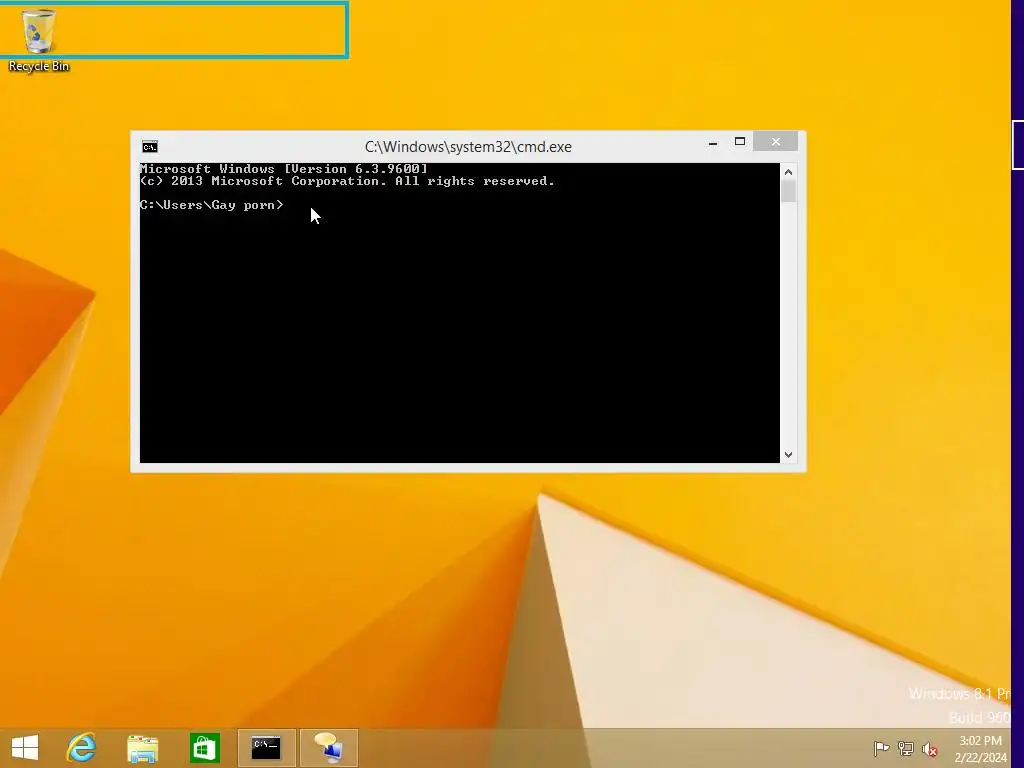This screenshot has width=1024, height=768.
Task: Open the Windows Start button
Action: (25, 748)
